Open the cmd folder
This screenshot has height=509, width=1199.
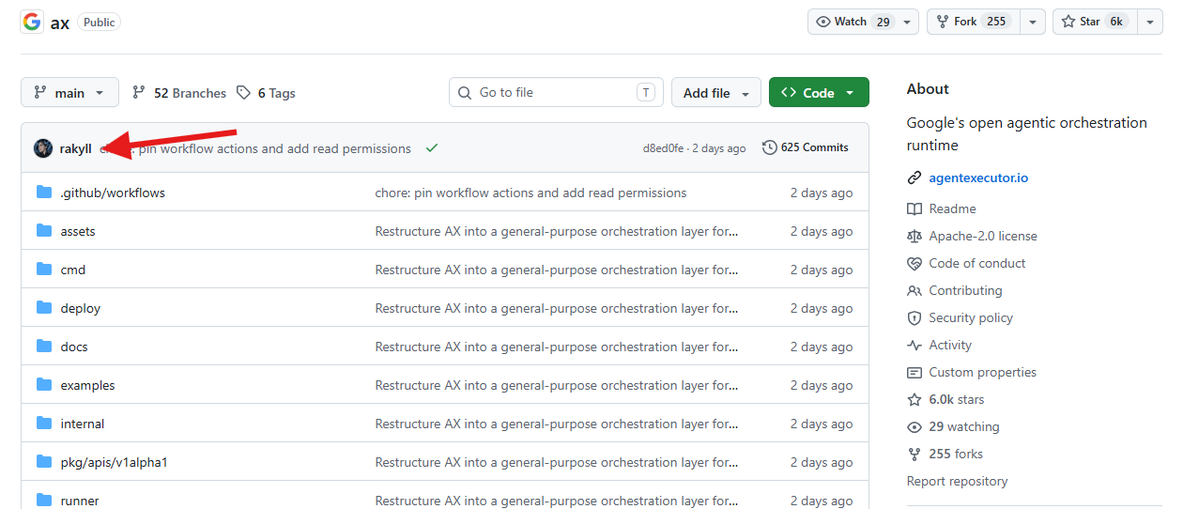point(73,270)
